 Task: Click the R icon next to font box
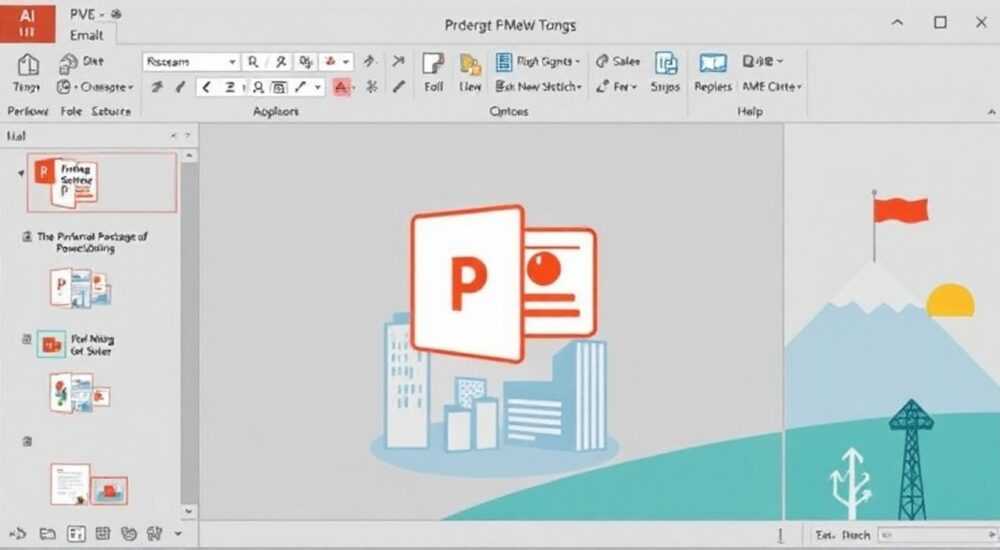pyautogui.click(x=253, y=62)
